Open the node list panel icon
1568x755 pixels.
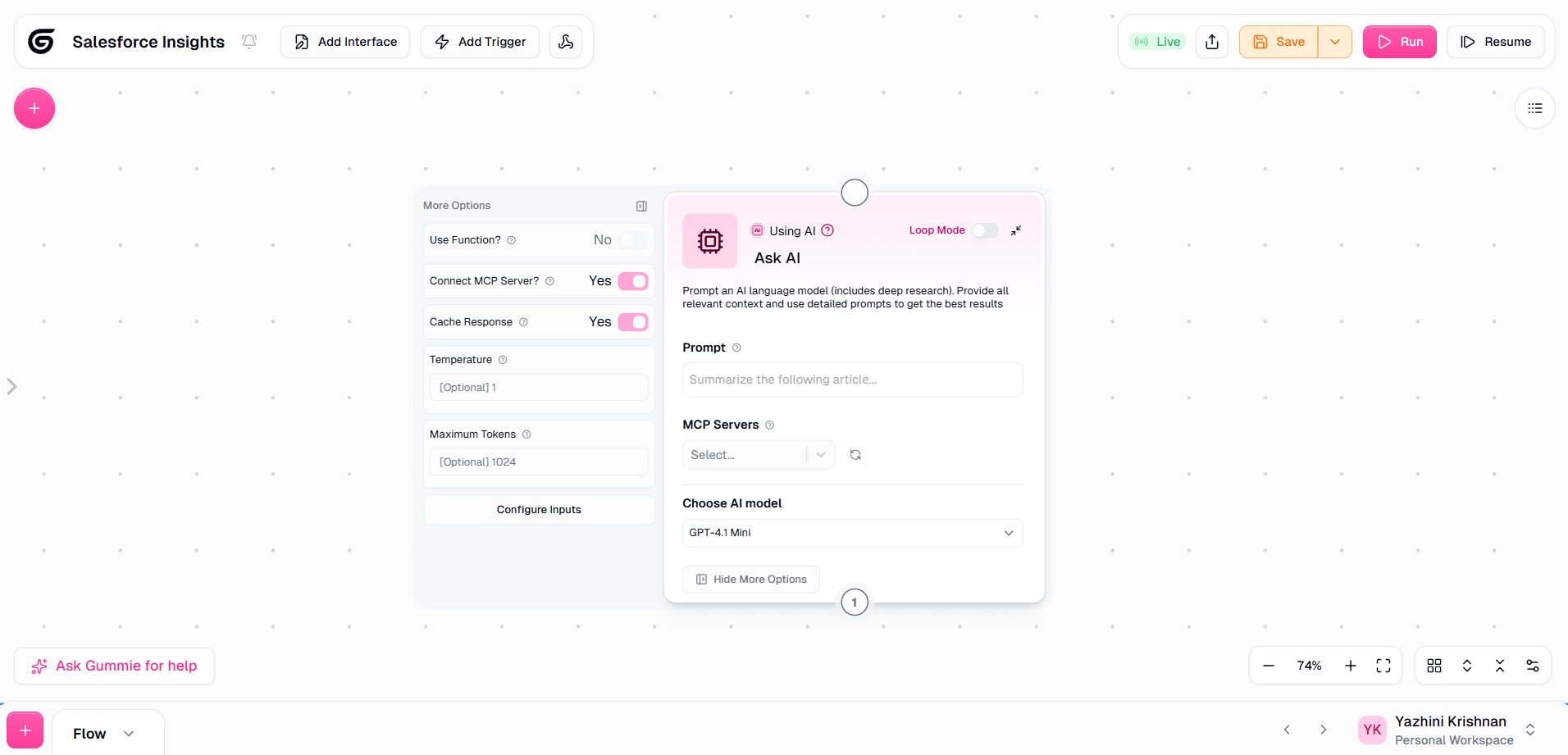click(x=1534, y=108)
